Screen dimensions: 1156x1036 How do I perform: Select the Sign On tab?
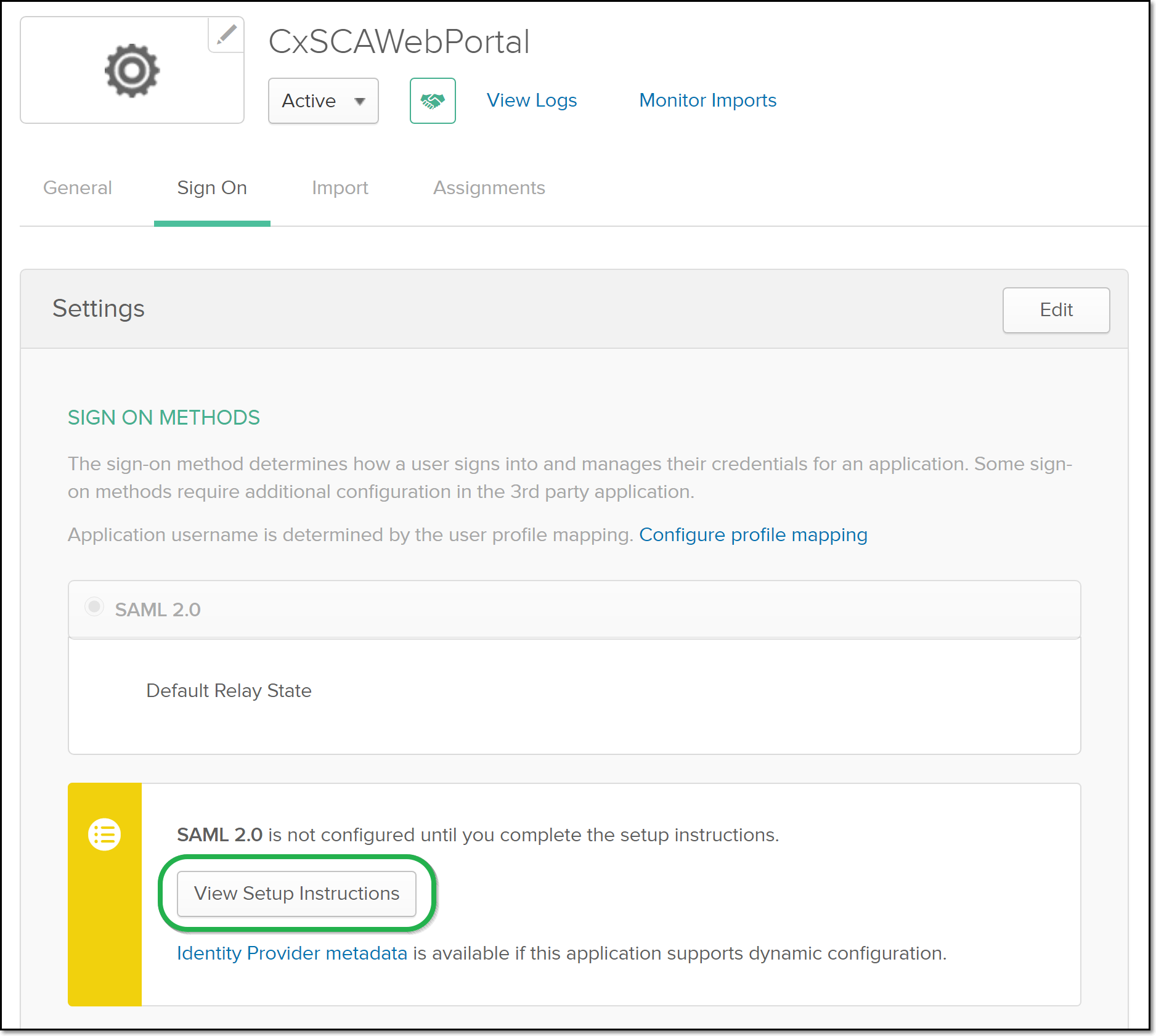(212, 187)
